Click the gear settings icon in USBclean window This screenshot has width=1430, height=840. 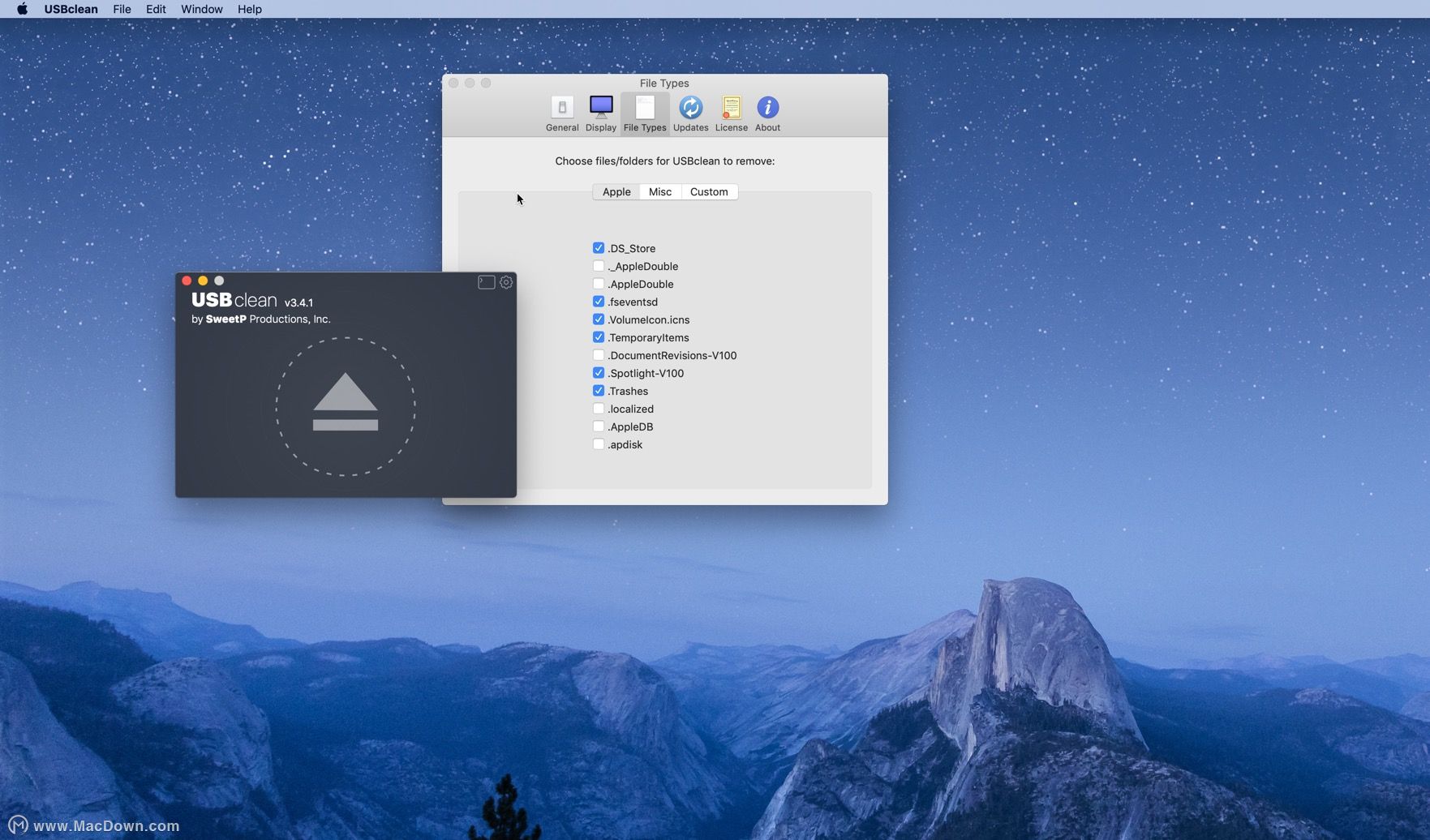coord(506,282)
